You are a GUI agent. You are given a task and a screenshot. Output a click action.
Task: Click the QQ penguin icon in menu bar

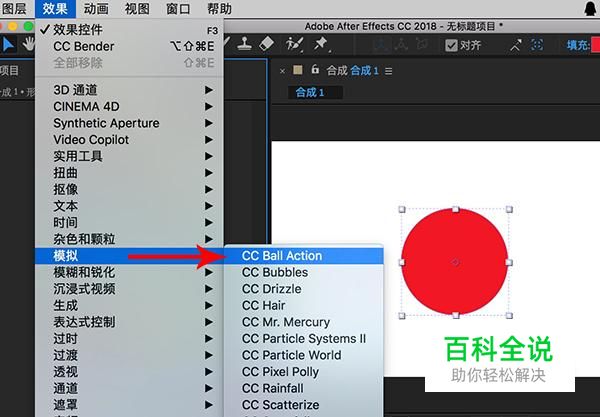click(590, 8)
